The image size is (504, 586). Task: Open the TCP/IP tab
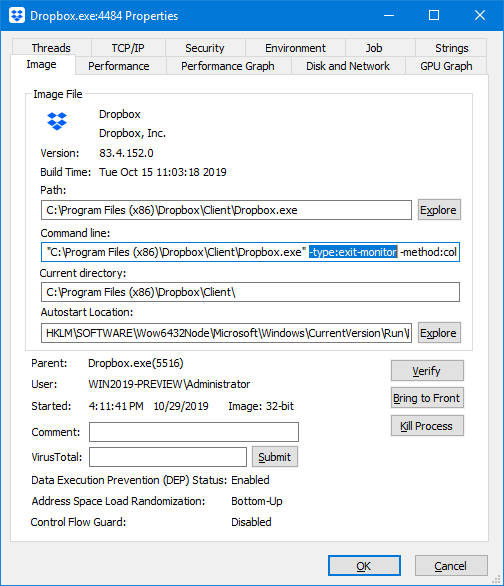(x=128, y=48)
